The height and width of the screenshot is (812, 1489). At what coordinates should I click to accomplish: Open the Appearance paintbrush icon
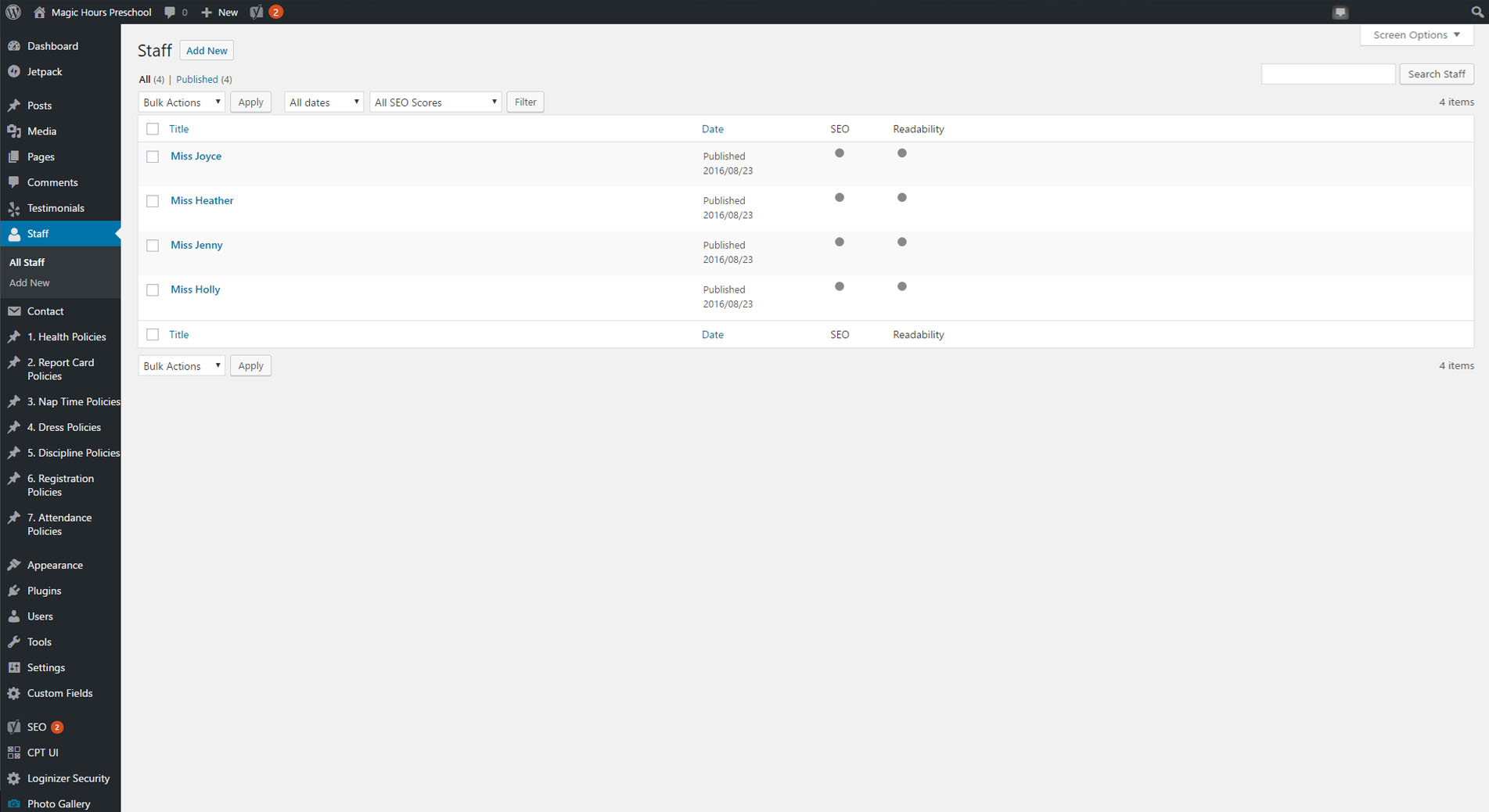click(x=16, y=565)
